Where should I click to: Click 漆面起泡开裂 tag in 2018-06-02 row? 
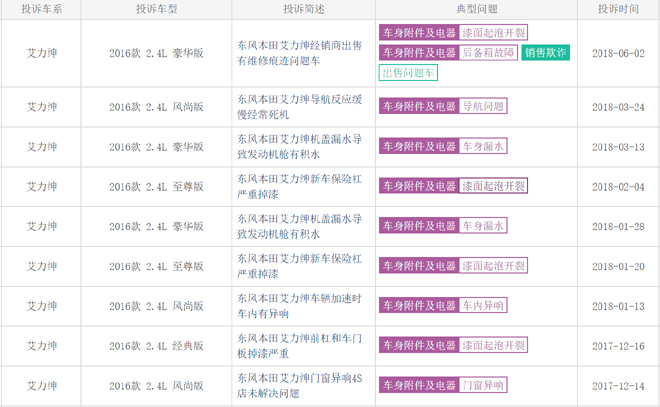[x=493, y=32]
